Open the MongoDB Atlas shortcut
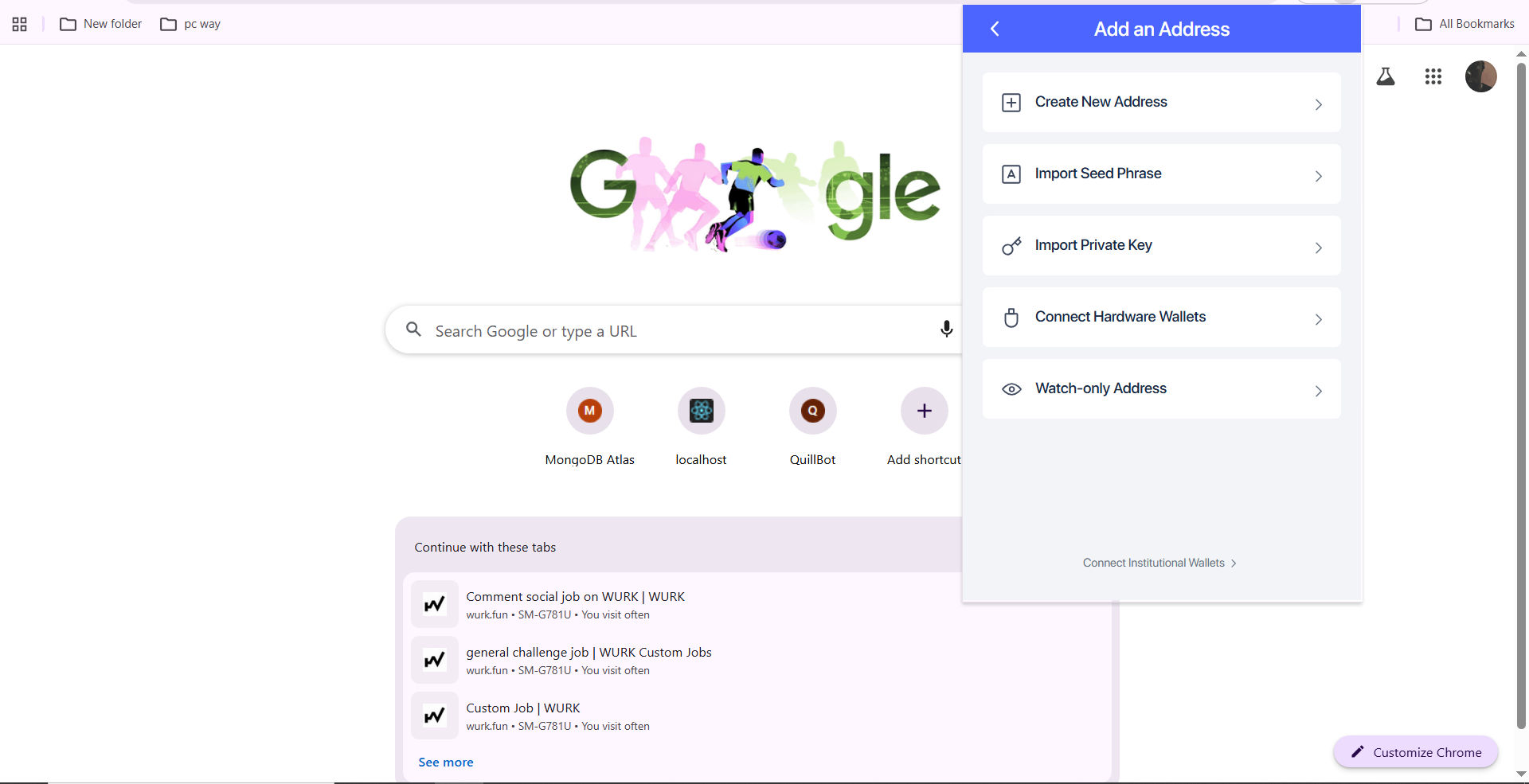Viewport: 1529px width, 784px height. [x=590, y=427]
